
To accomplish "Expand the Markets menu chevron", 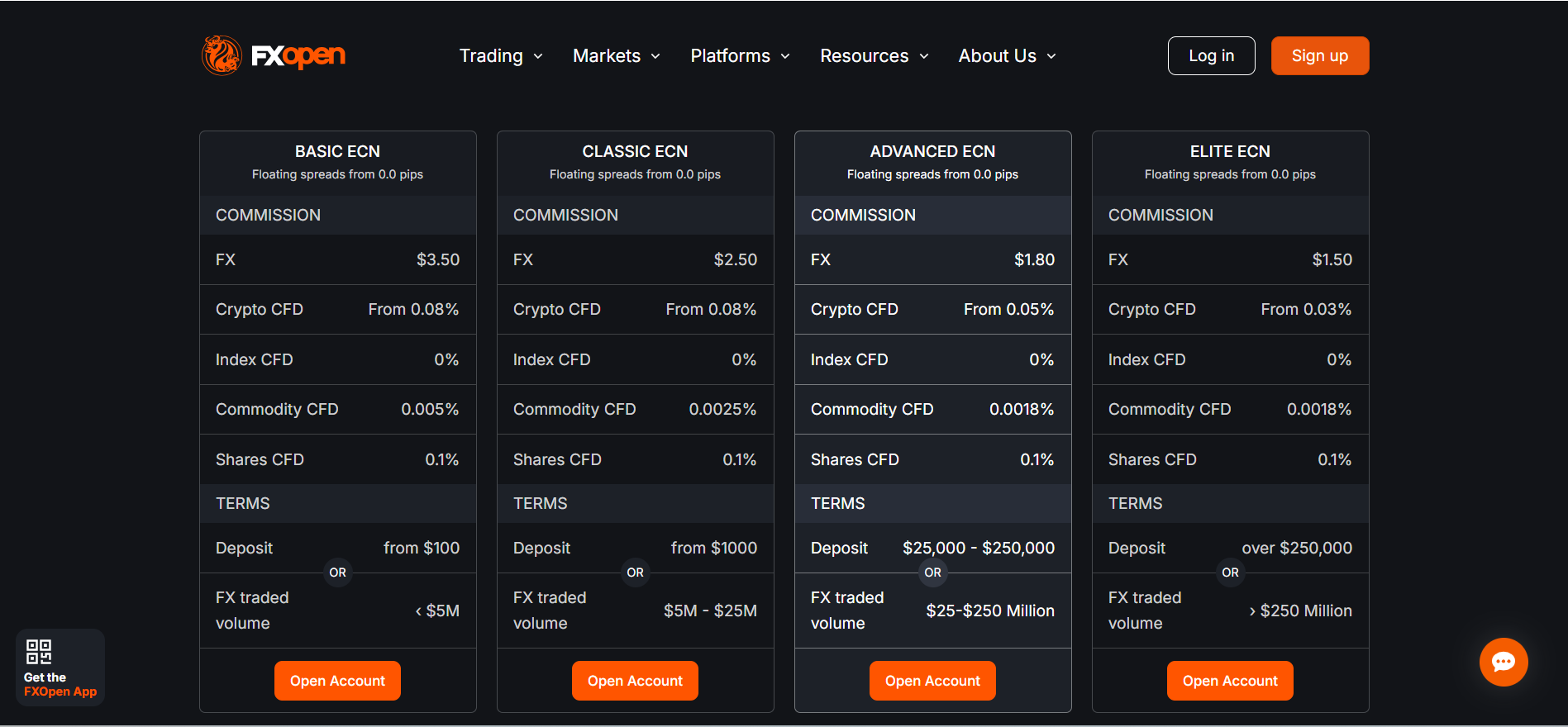I will (x=655, y=56).
